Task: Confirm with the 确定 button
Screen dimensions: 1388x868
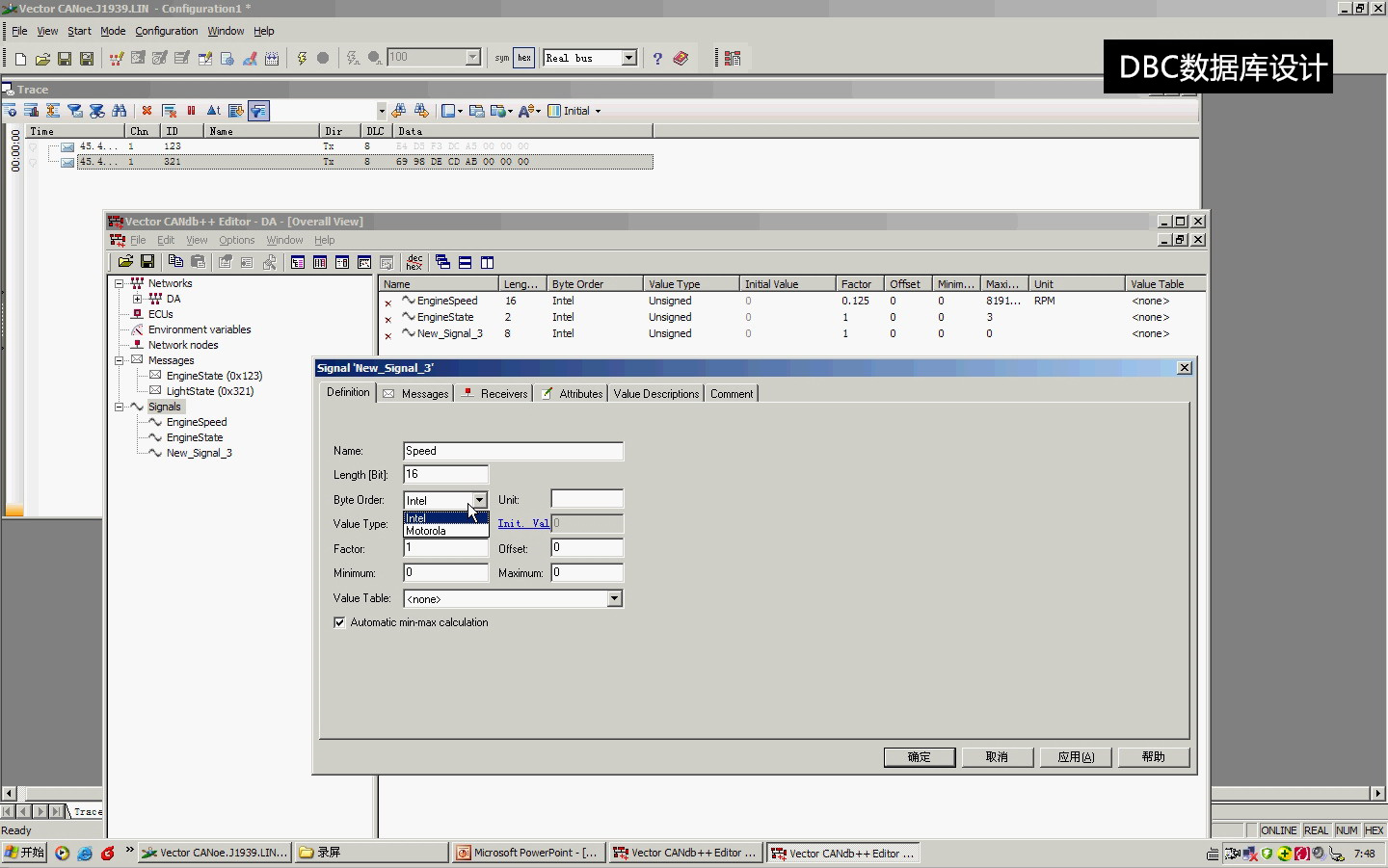Action: (x=920, y=757)
